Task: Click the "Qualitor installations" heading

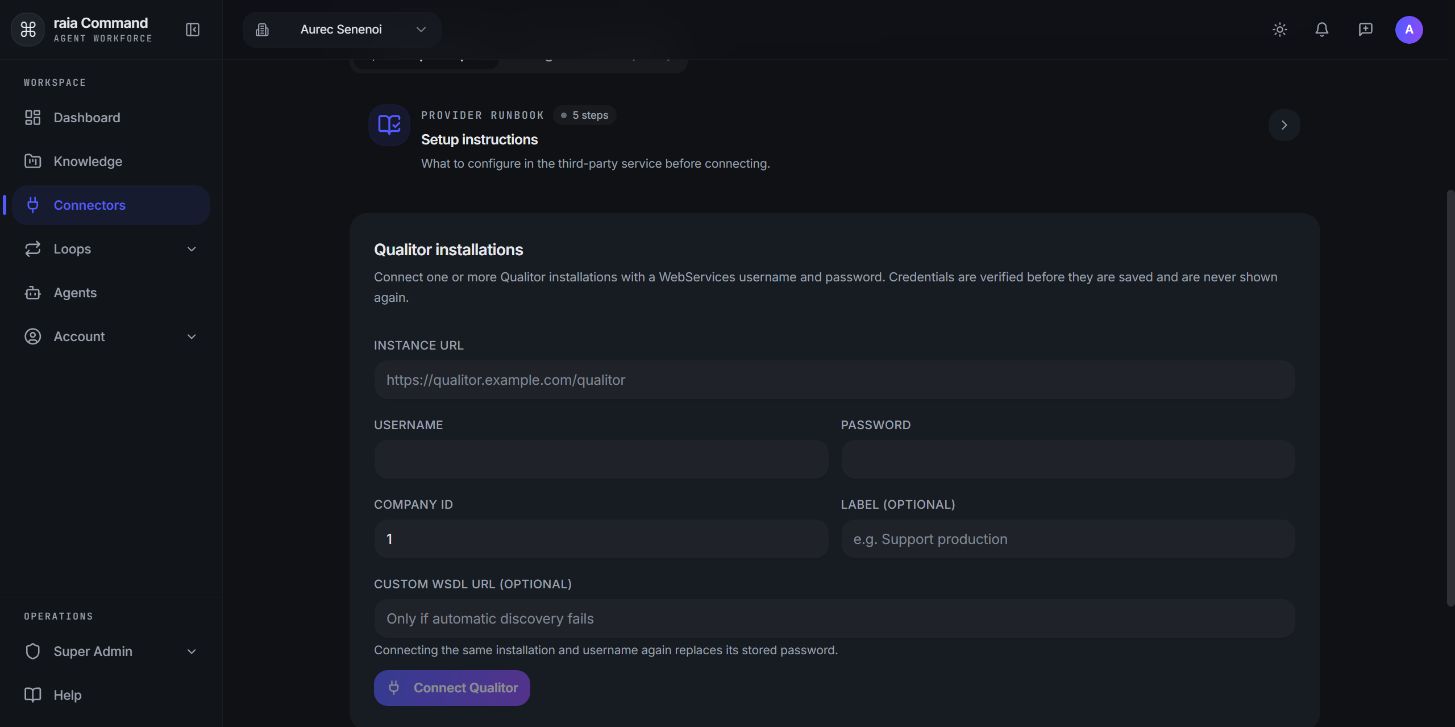Action: 449,250
